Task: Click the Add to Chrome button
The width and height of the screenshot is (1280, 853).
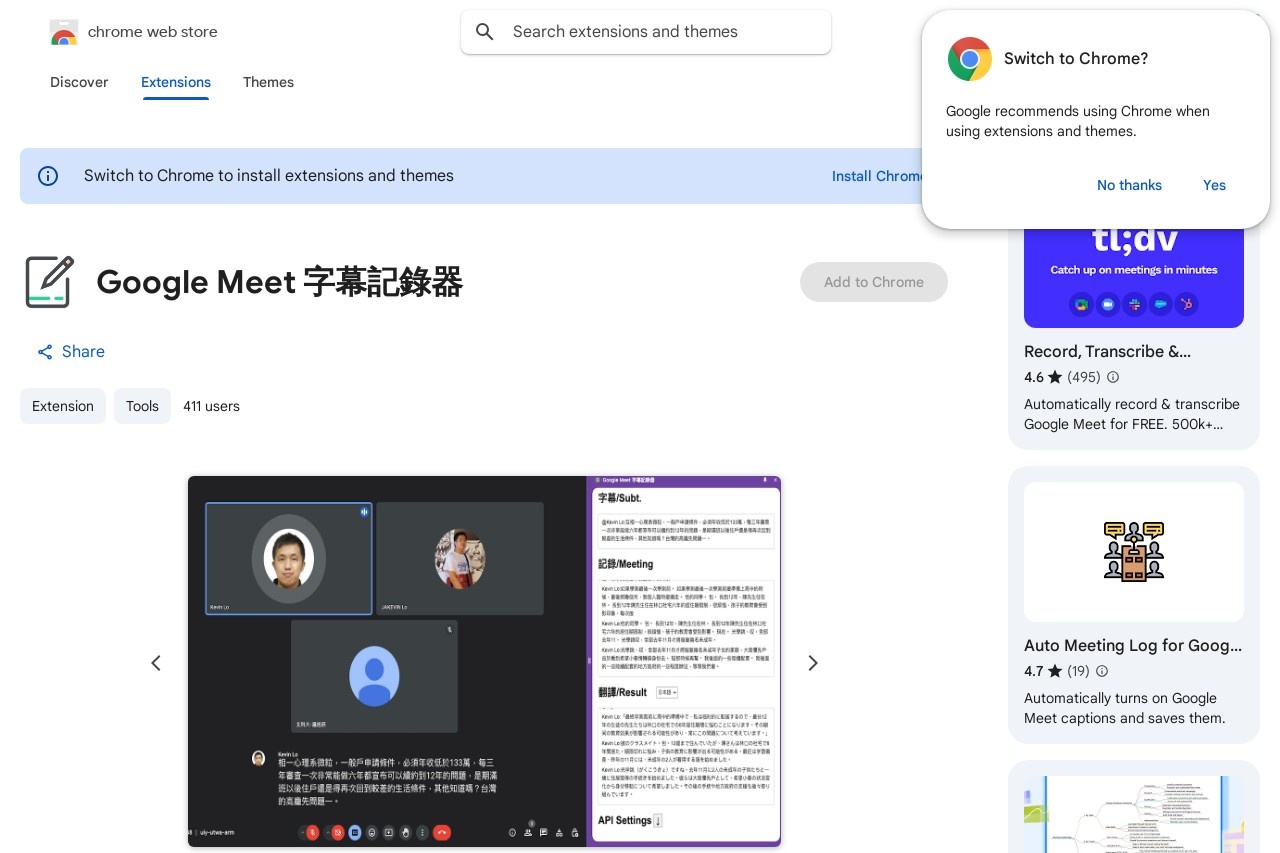Action: click(x=874, y=282)
